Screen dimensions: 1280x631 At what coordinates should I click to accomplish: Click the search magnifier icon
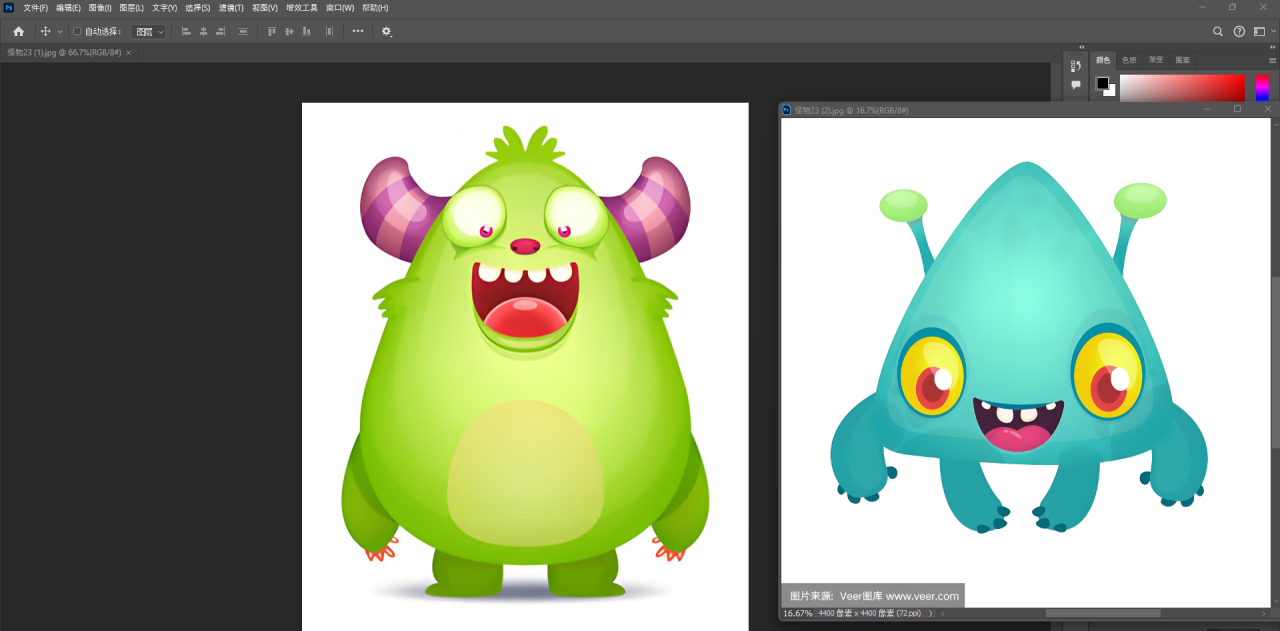click(1218, 31)
